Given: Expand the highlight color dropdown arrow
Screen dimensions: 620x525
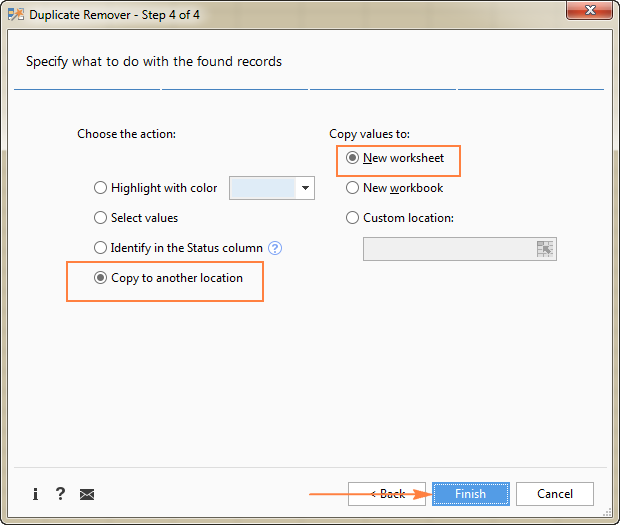Looking at the screenshot, I should coord(305,188).
